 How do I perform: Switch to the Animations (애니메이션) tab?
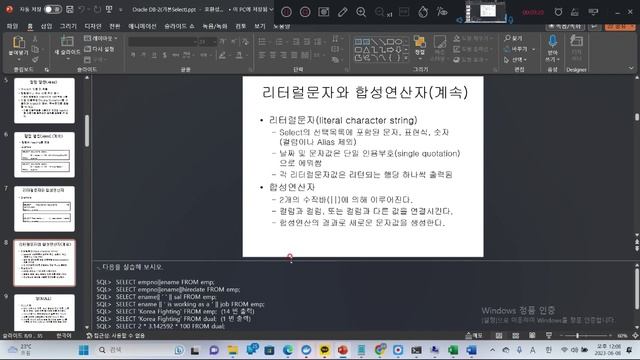tap(142, 26)
